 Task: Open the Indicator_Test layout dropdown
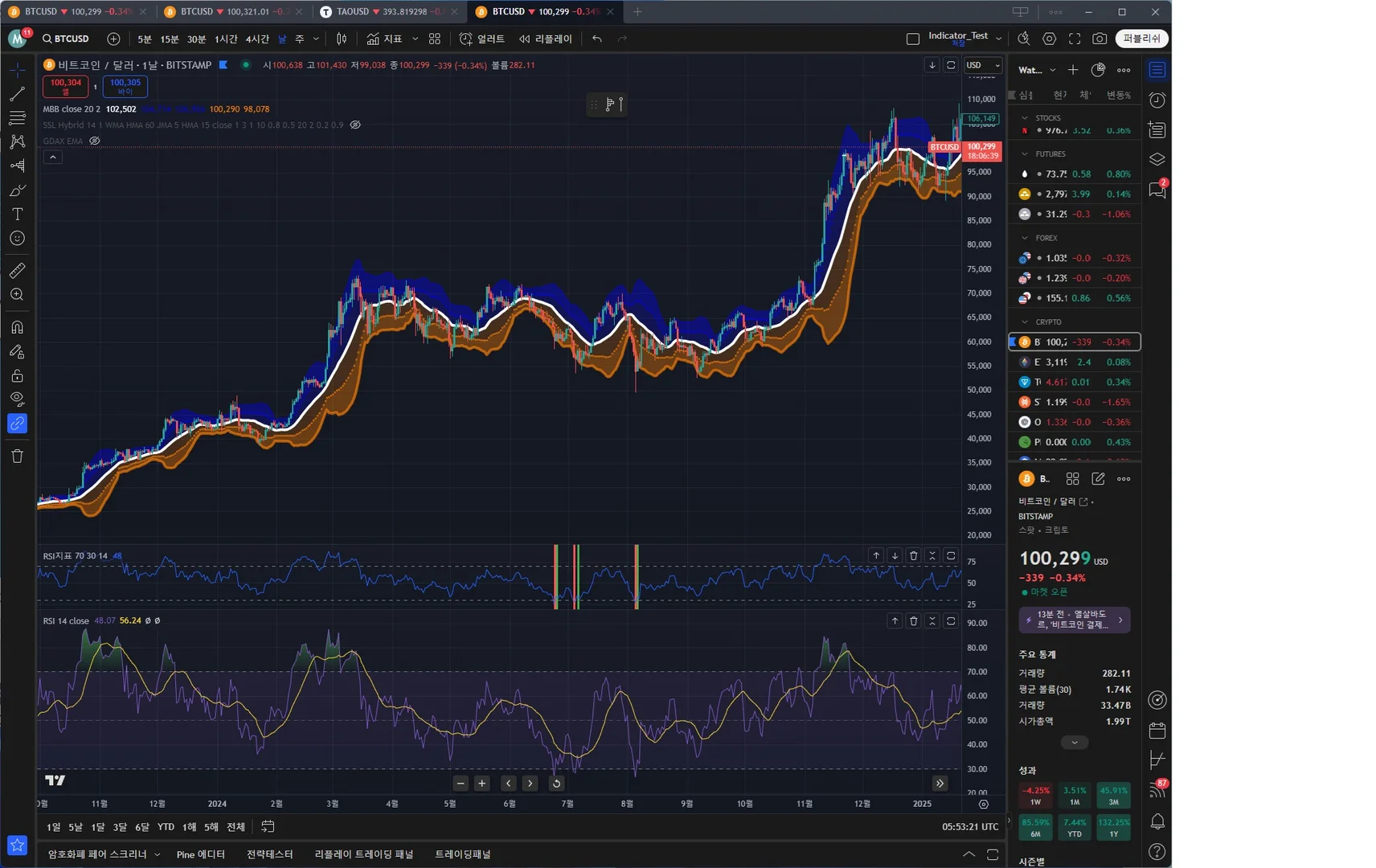998,39
